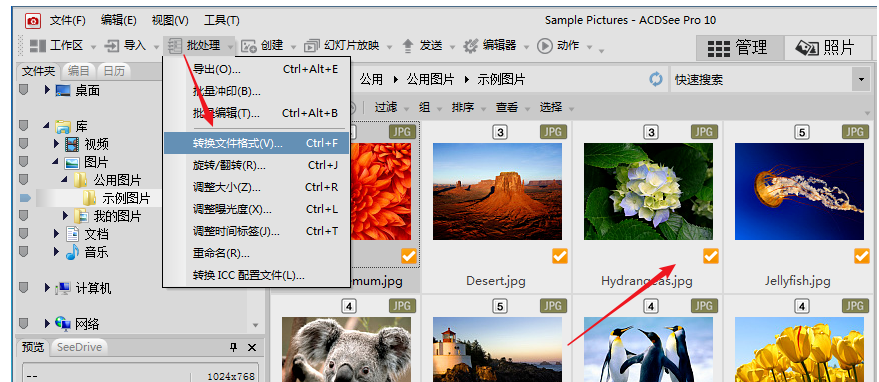
Task: Choose 调整时间标签(J)... menu entry
Action: point(256,231)
